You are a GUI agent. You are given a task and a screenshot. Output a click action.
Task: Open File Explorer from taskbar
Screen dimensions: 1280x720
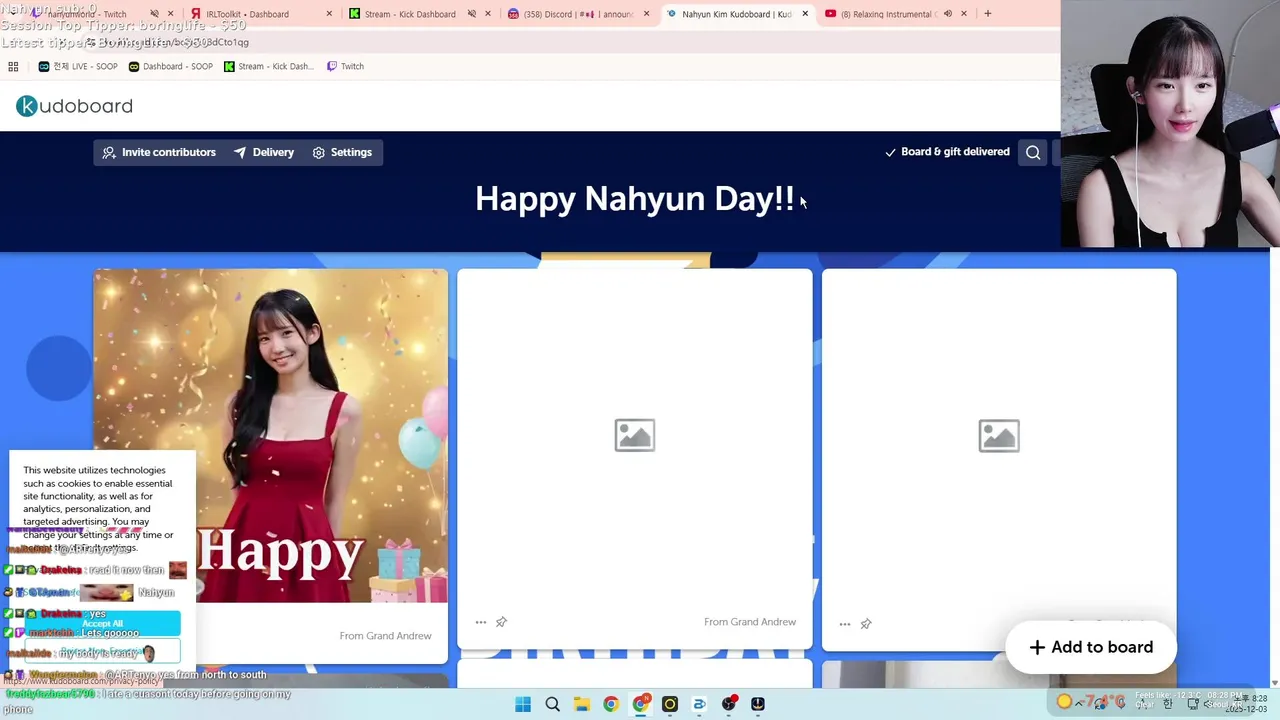(x=581, y=704)
